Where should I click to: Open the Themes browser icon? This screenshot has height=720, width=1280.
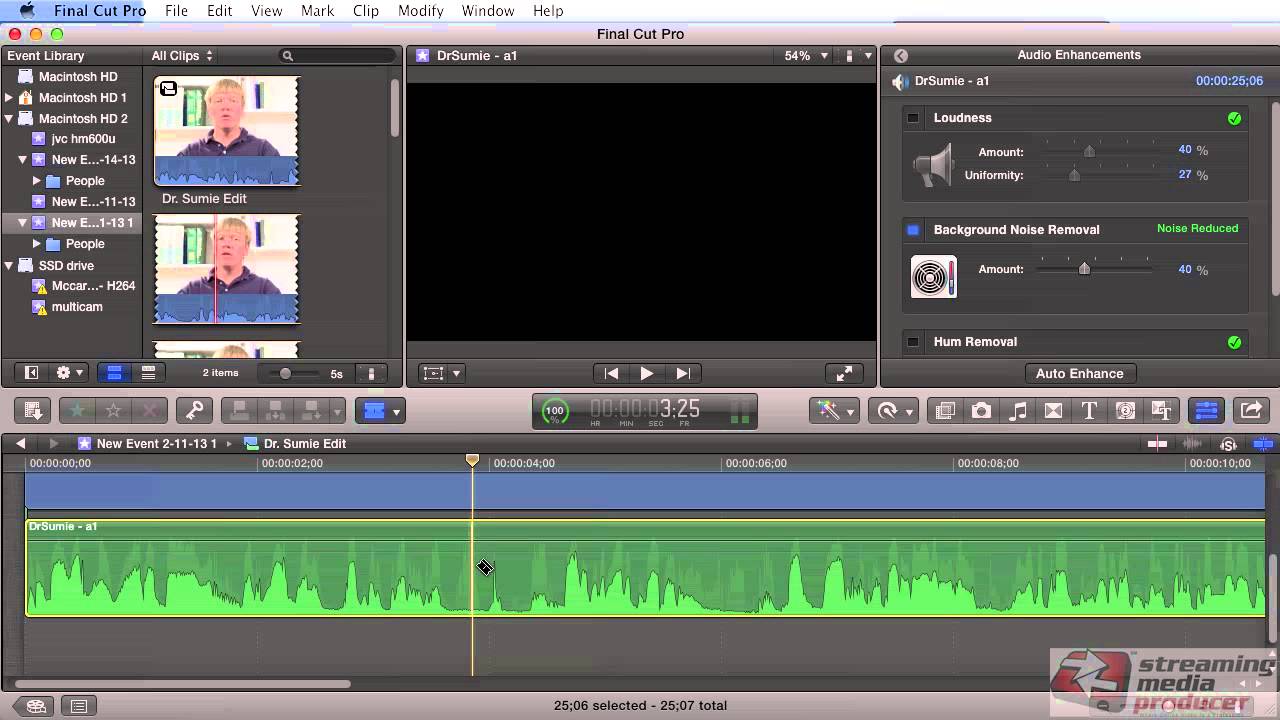pyautogui.click(x=1161, y=410)
